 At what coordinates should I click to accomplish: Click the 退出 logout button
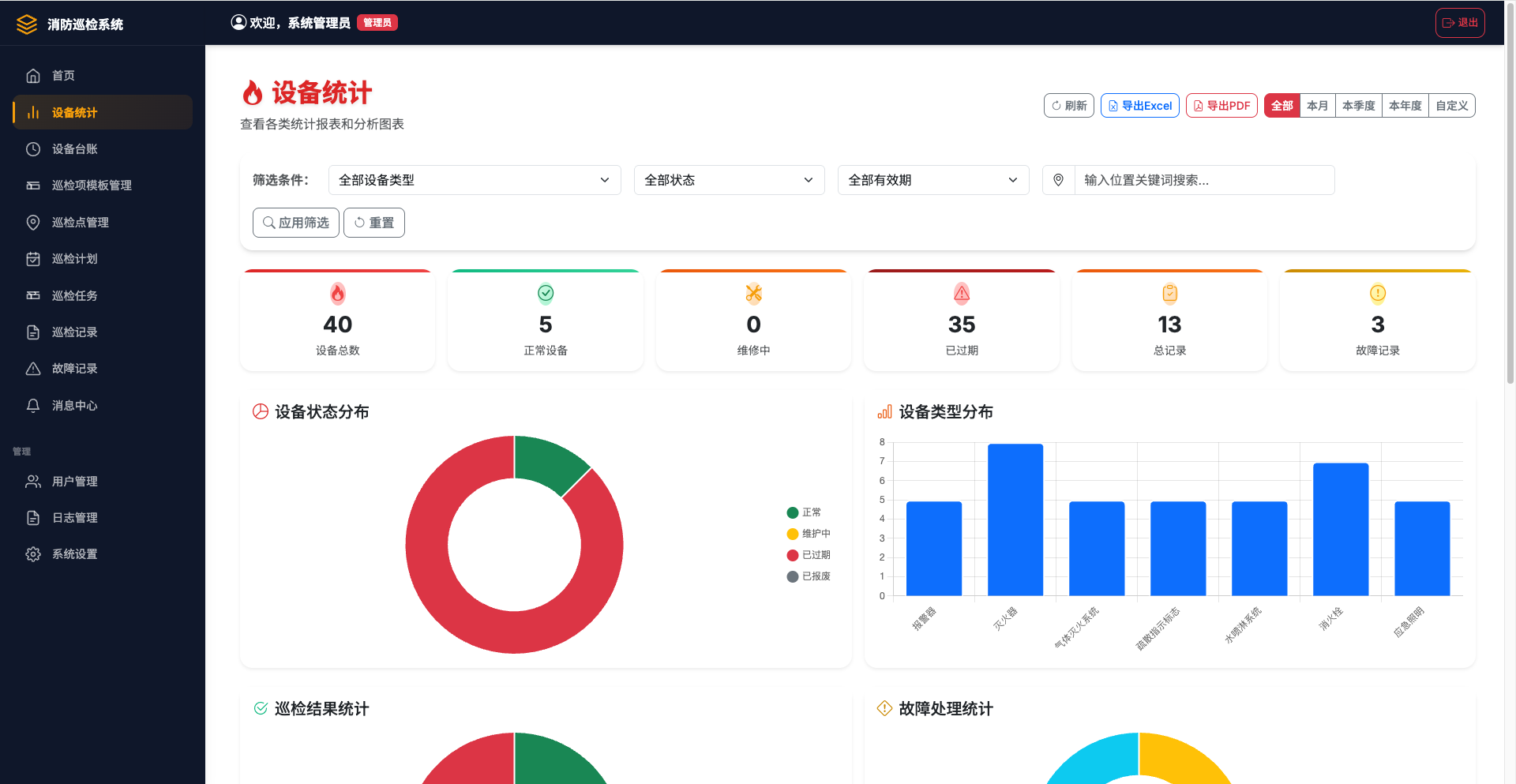tap(1460, 23)
